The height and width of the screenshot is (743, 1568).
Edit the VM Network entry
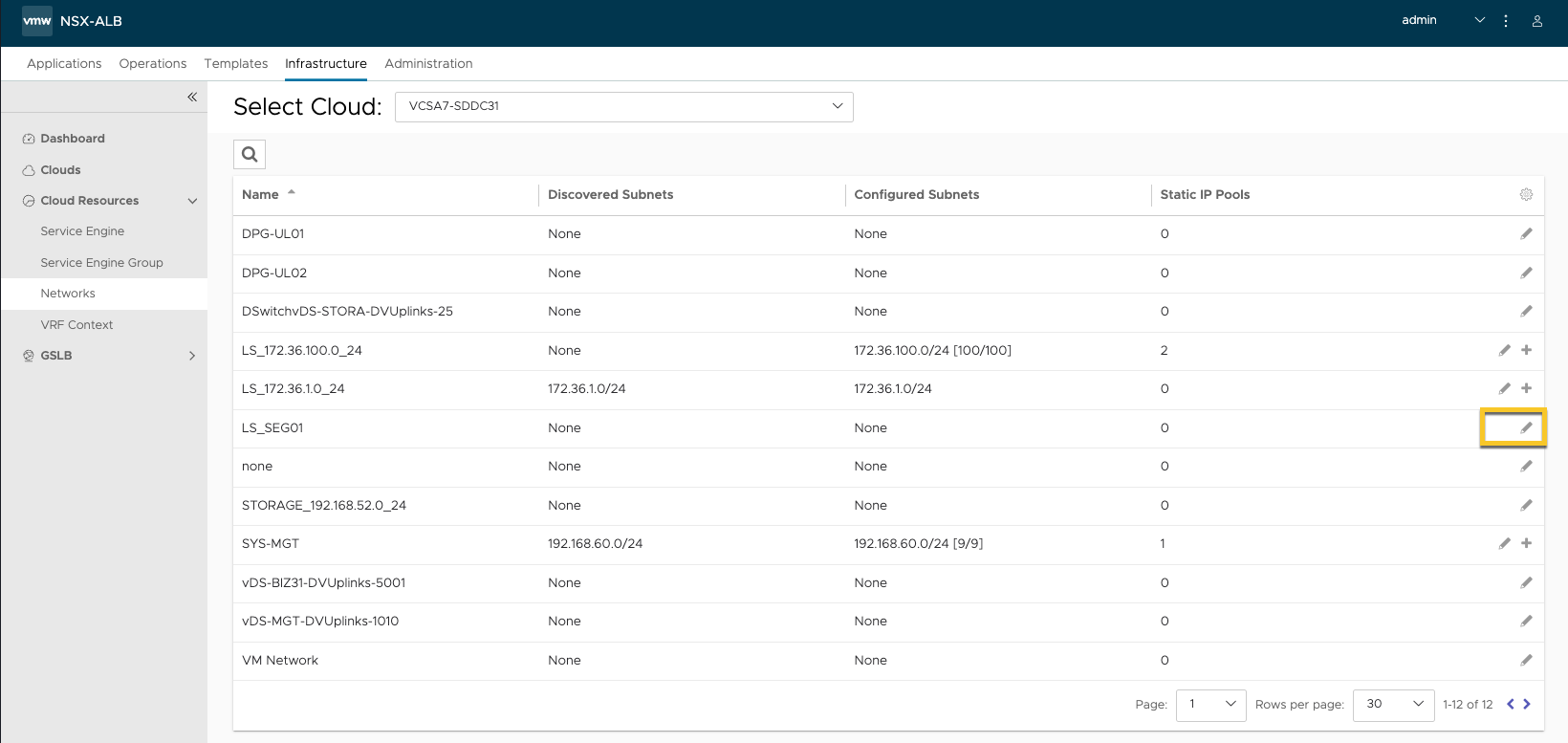click(1526, 660)
